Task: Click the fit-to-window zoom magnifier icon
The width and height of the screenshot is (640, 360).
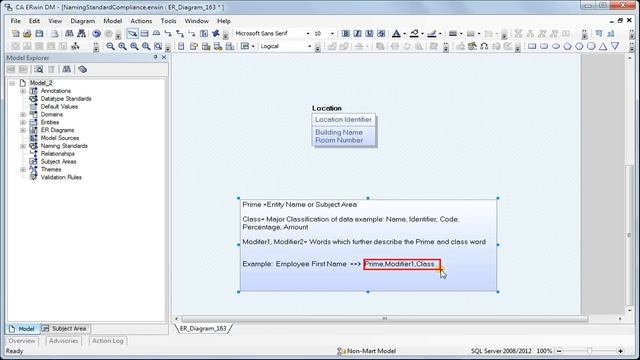Action: click(158, 46)
